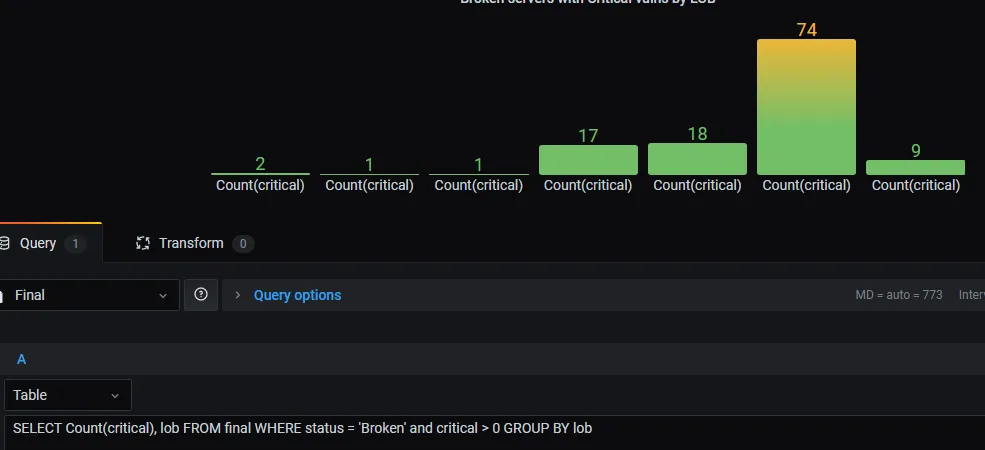Click the Transform tab's transform icon
Screen dimensions: 985x450
(x=142, y=243)
